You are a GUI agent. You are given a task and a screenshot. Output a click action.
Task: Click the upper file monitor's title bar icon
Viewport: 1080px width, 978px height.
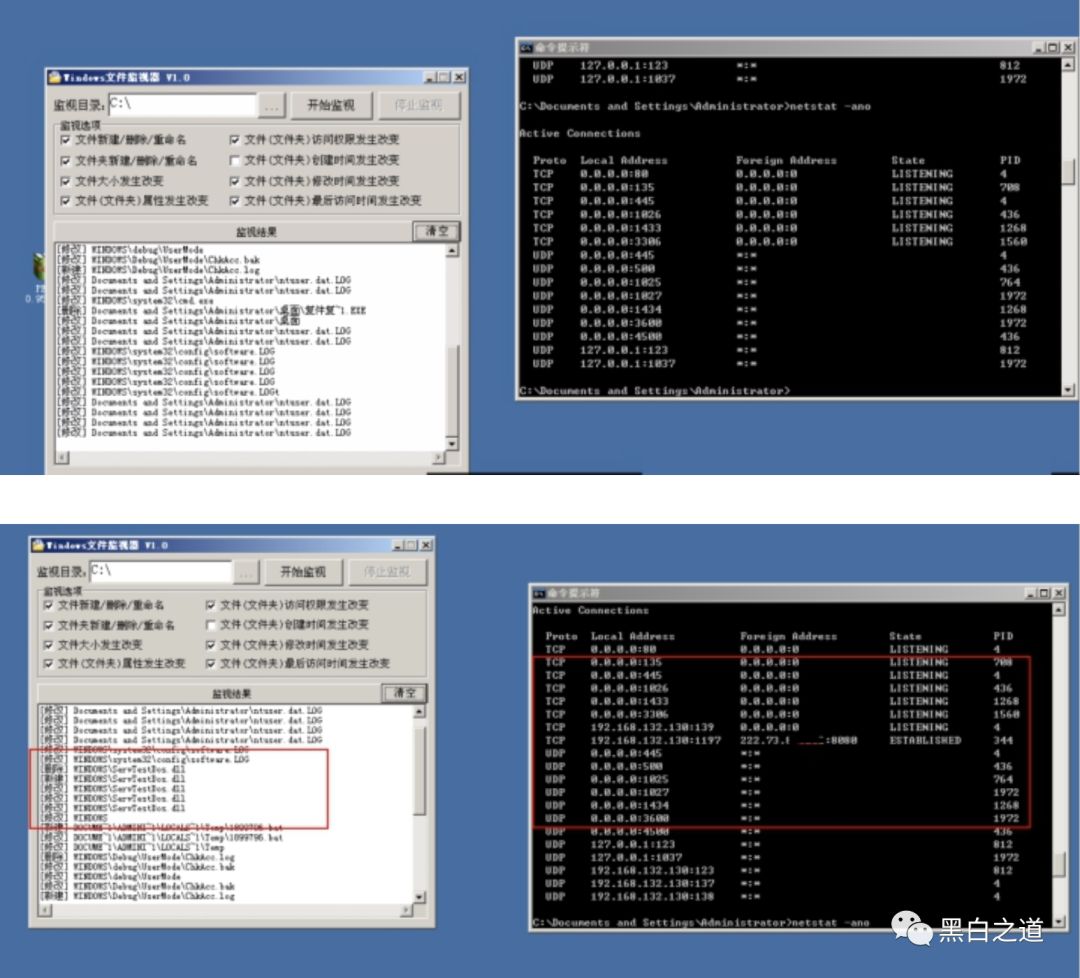pos(54,77)
